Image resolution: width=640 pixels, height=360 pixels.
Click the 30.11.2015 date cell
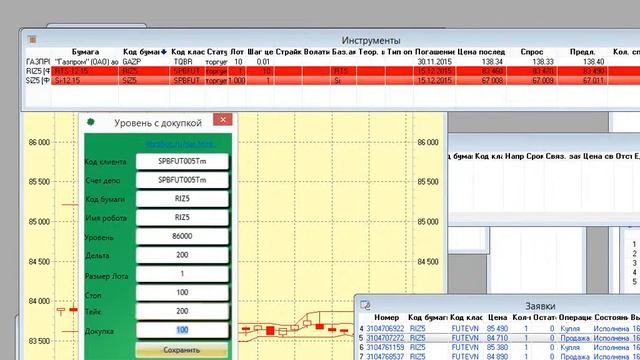[x=434, y=62]
